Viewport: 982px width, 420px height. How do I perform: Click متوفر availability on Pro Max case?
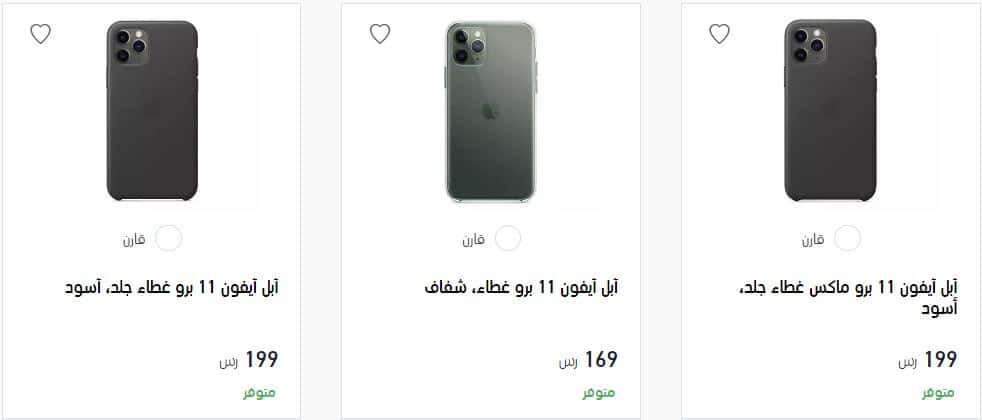tap(938, 393)
